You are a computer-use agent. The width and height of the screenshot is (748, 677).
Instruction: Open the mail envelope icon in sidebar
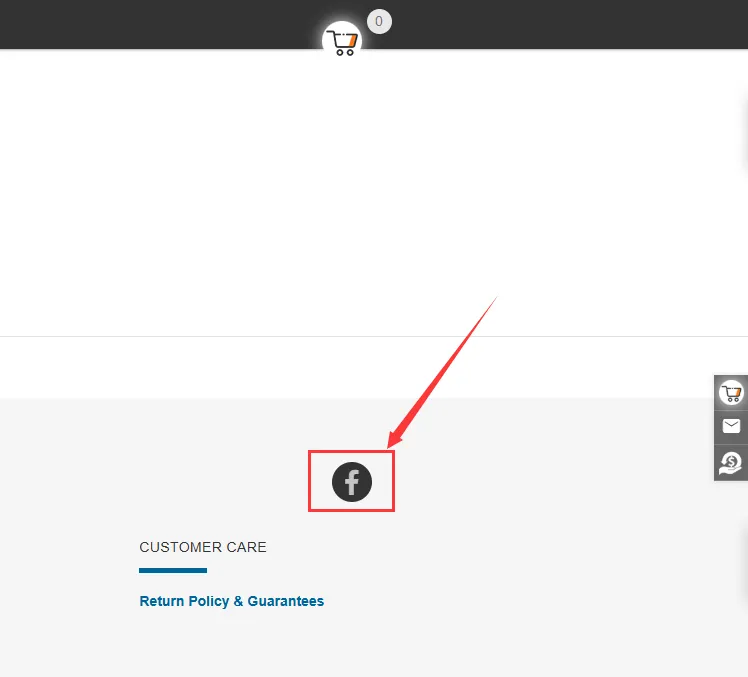(731, 427)
